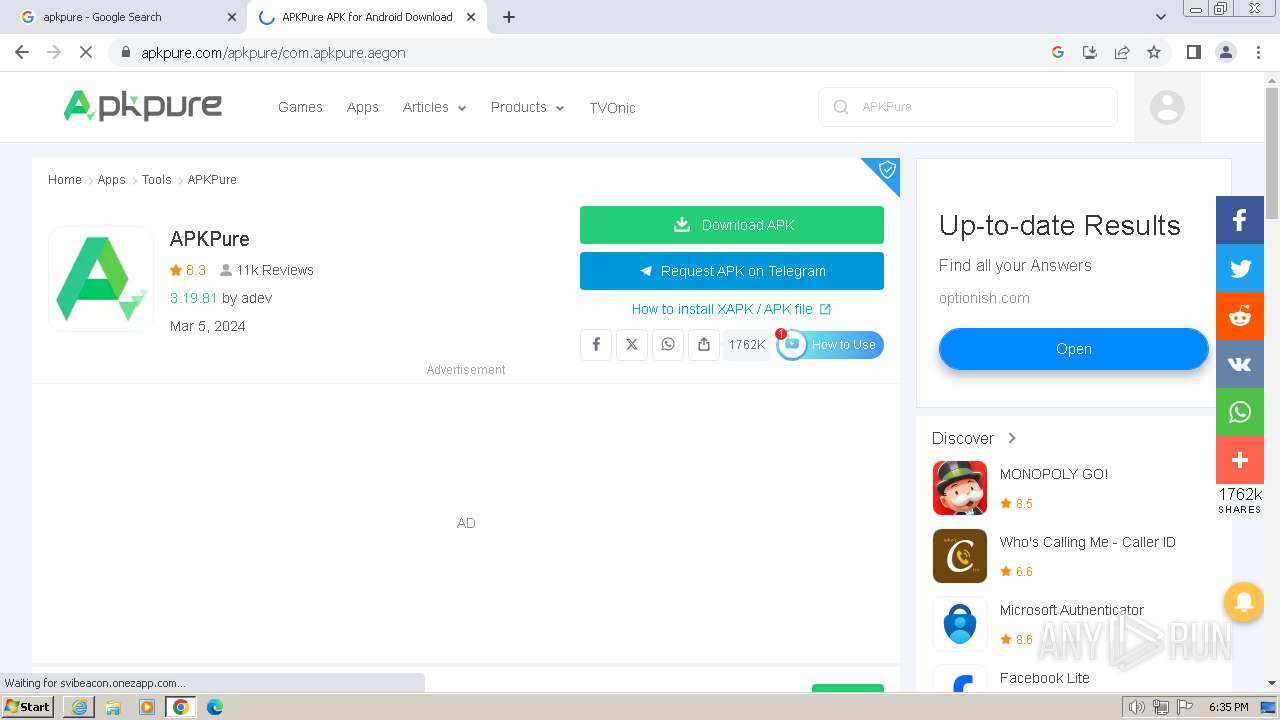Expand the Articles dropdown menu

point(434,107)
